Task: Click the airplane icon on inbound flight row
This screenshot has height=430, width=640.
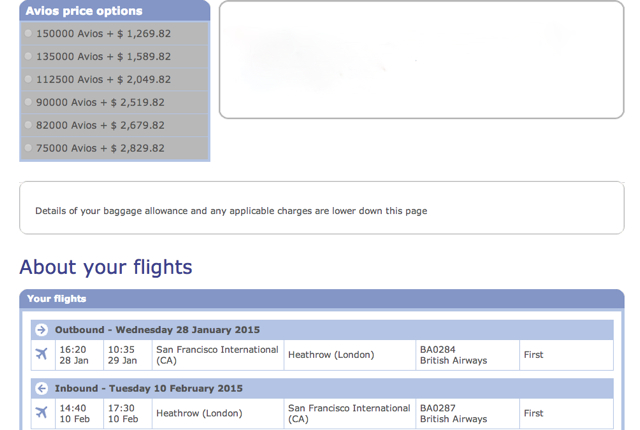Action: click(41, 412)
